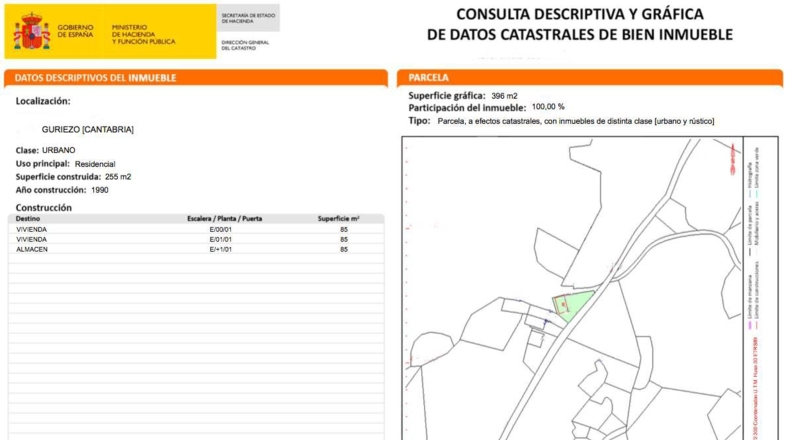
Task: Click the 85 surface value in E/00/01 row
Action: (344, 229)
